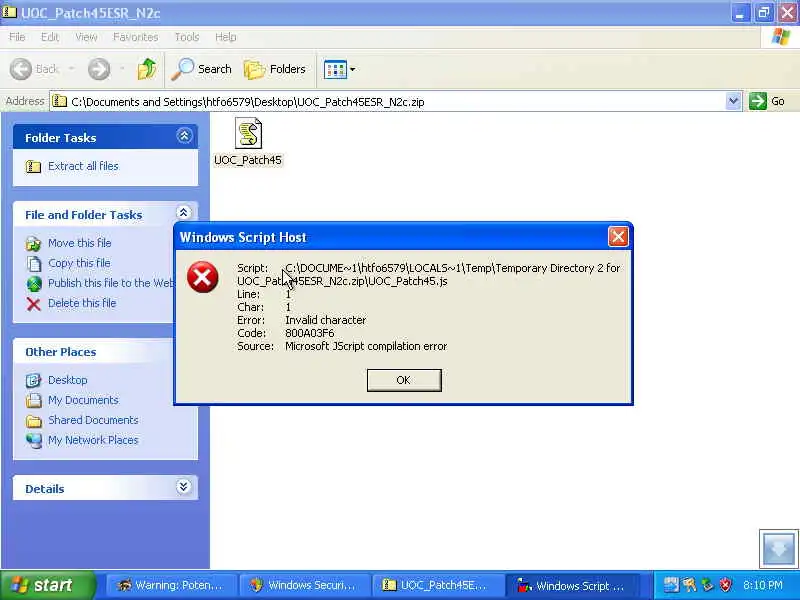Viewport: 800px width, 600px height.
Task: Open the Favorites menu
Action: click(x=136, y=37)
